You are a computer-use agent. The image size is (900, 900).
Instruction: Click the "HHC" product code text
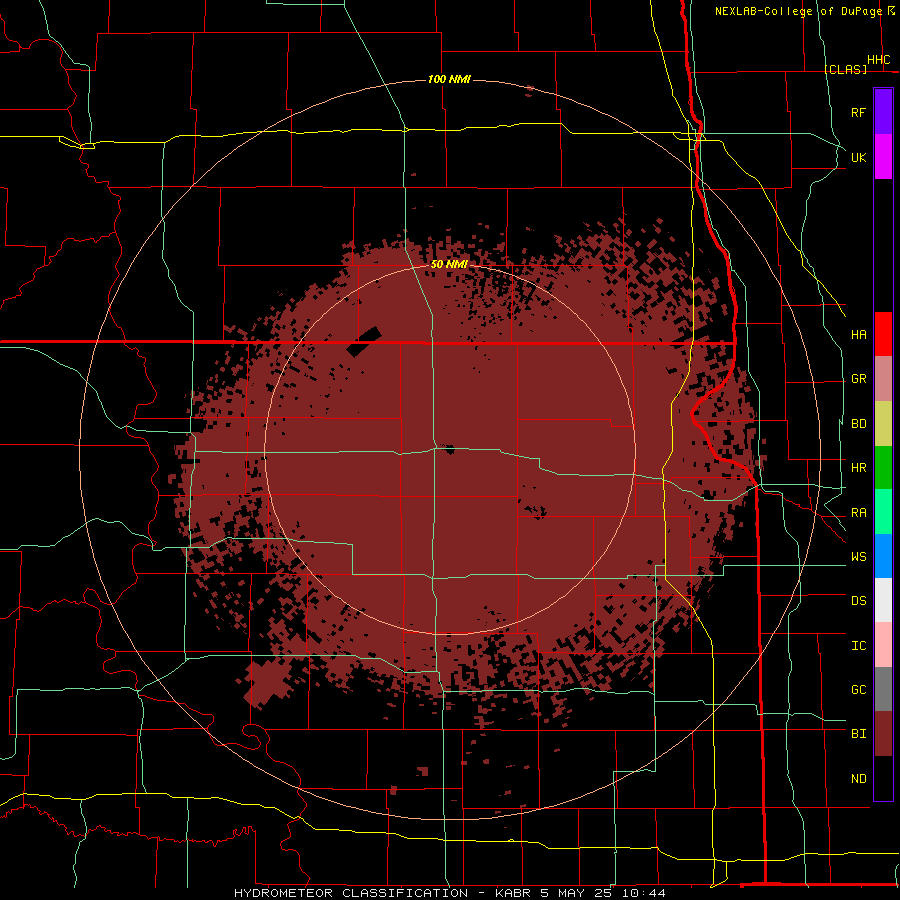(878, 60)
